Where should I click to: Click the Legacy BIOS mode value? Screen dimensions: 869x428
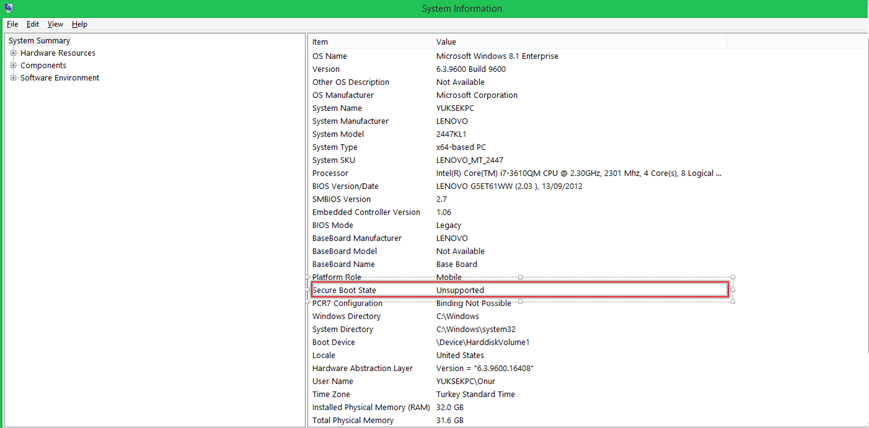click(448, 225)
